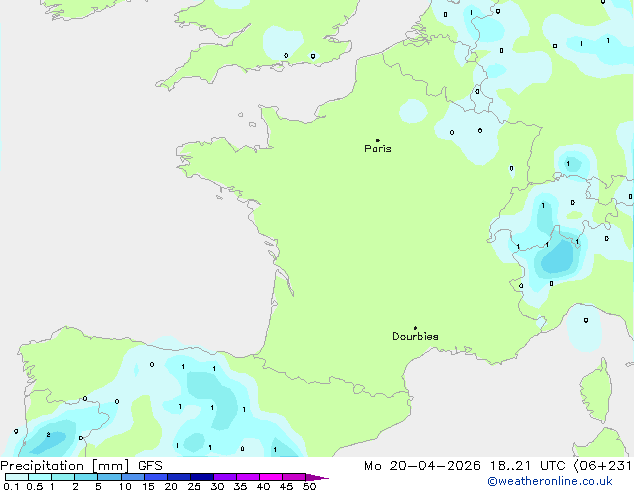Viewport: 634px width, 490px height.
Task: Select the 10–15 mm legend swatch
Action: coord(133,477)
